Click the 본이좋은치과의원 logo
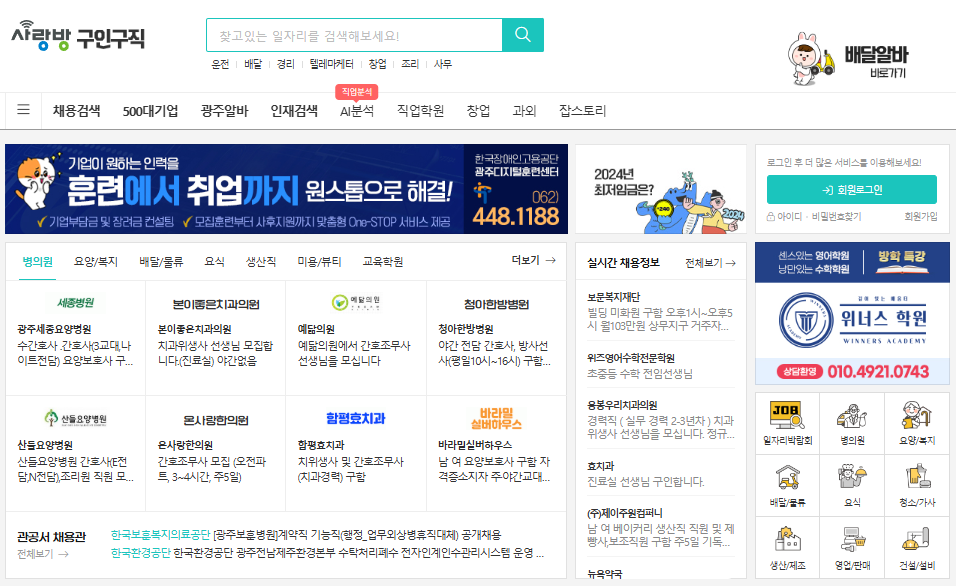 [216, 304]
